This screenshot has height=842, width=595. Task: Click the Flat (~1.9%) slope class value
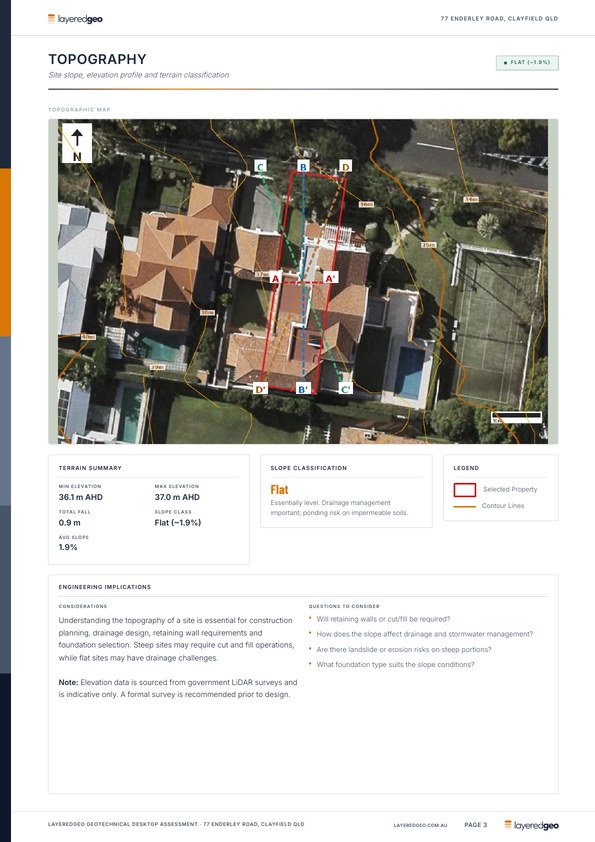[x=178, y=522]
